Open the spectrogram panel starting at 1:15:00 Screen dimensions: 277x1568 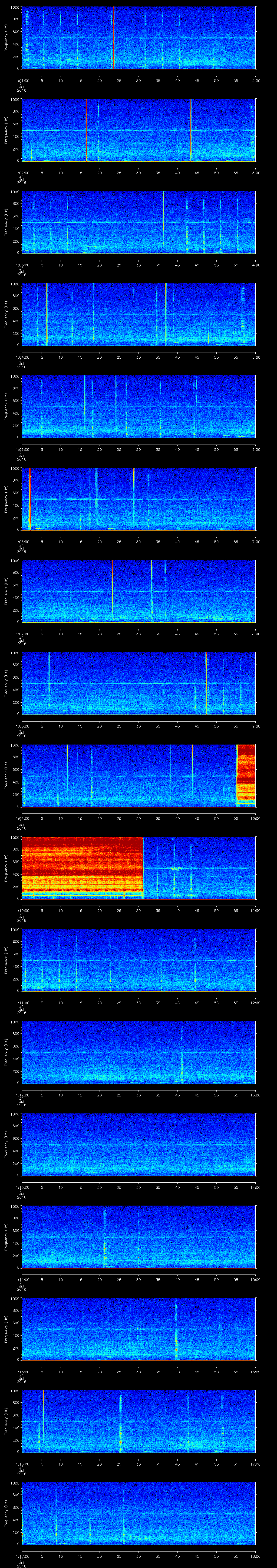pos(138,1329)
